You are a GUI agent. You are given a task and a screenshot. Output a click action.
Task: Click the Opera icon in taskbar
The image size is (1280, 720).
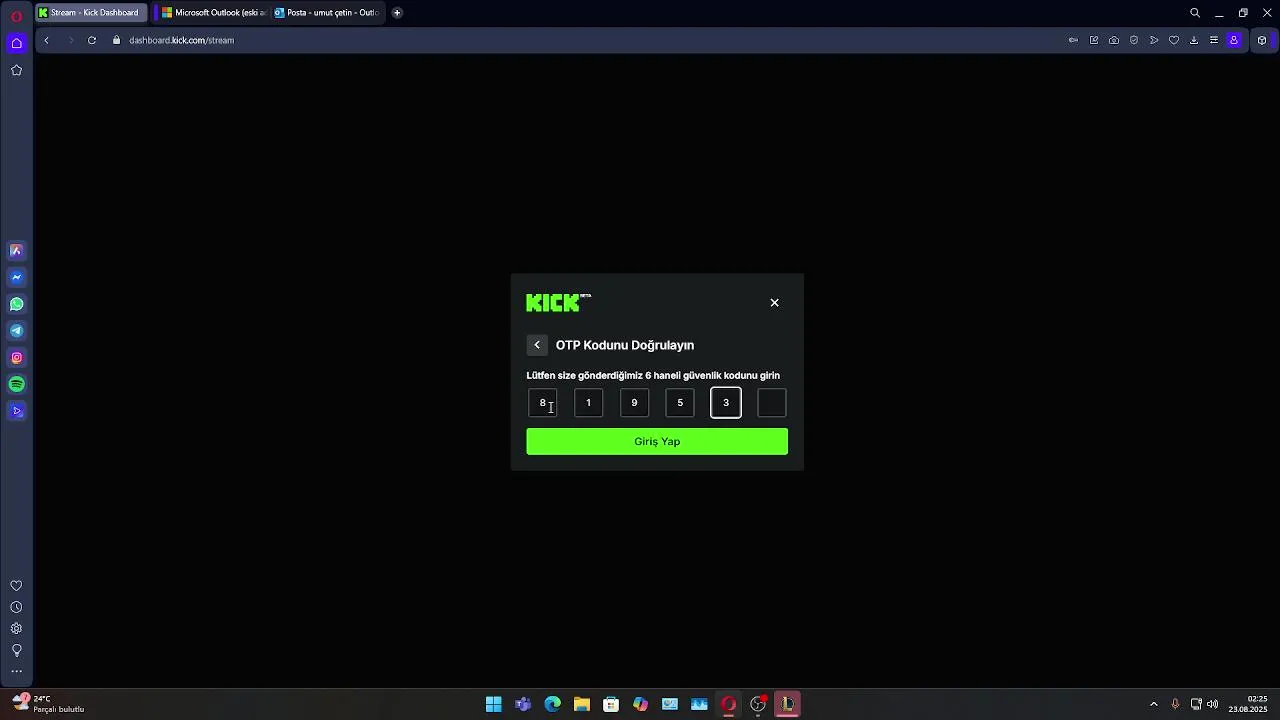tap(729, 704)
